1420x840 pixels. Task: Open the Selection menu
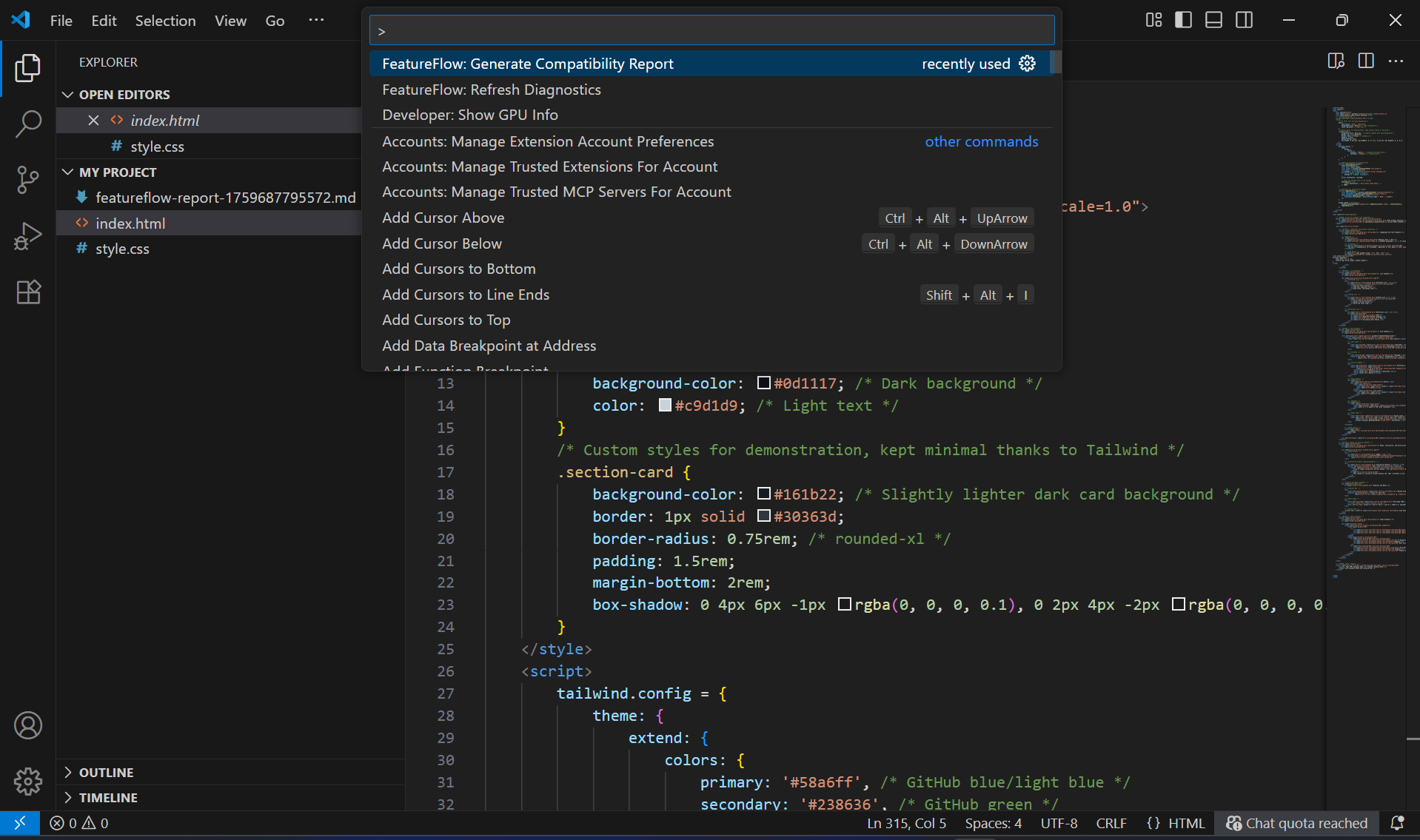165,21
